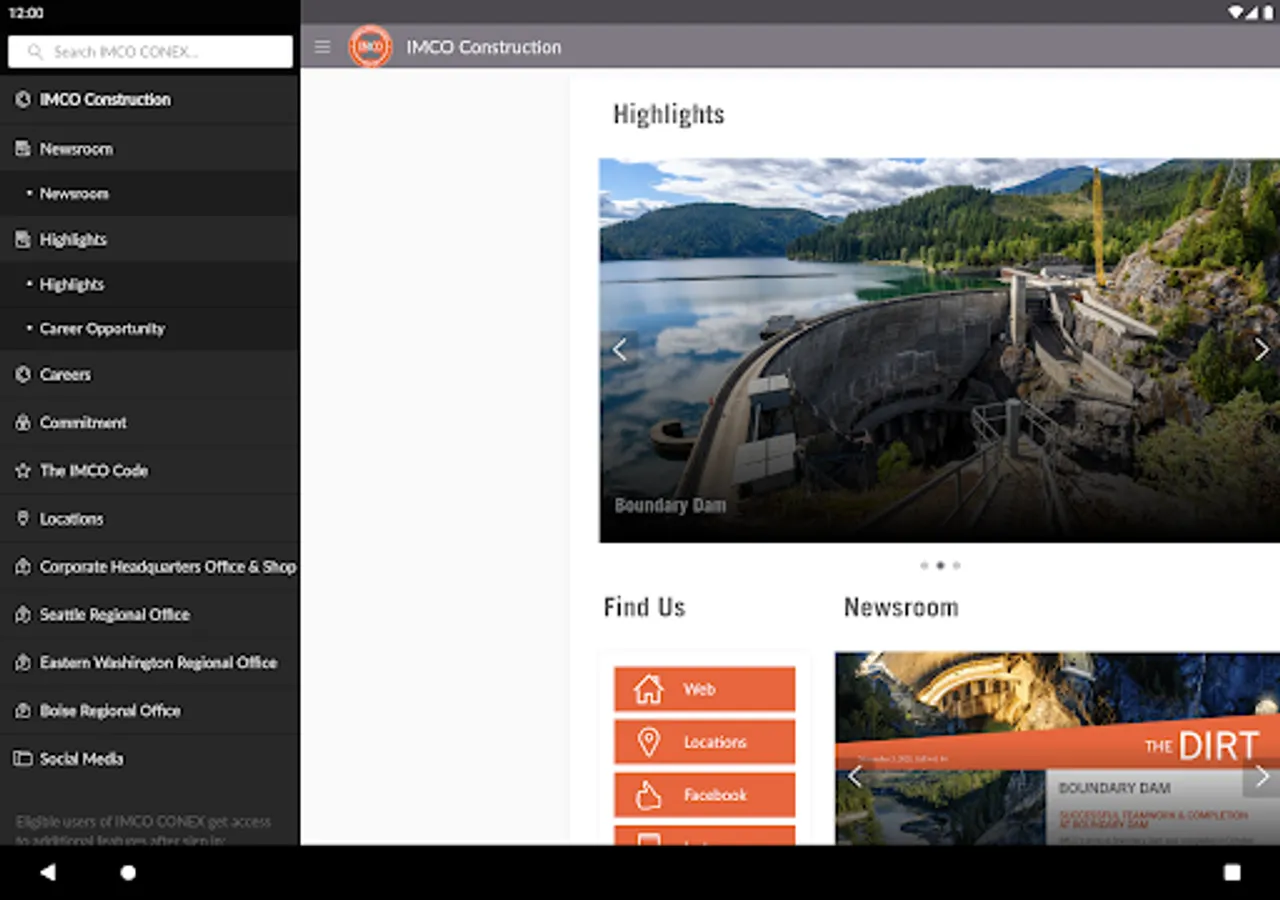Click the orange Facebook button

705,795
